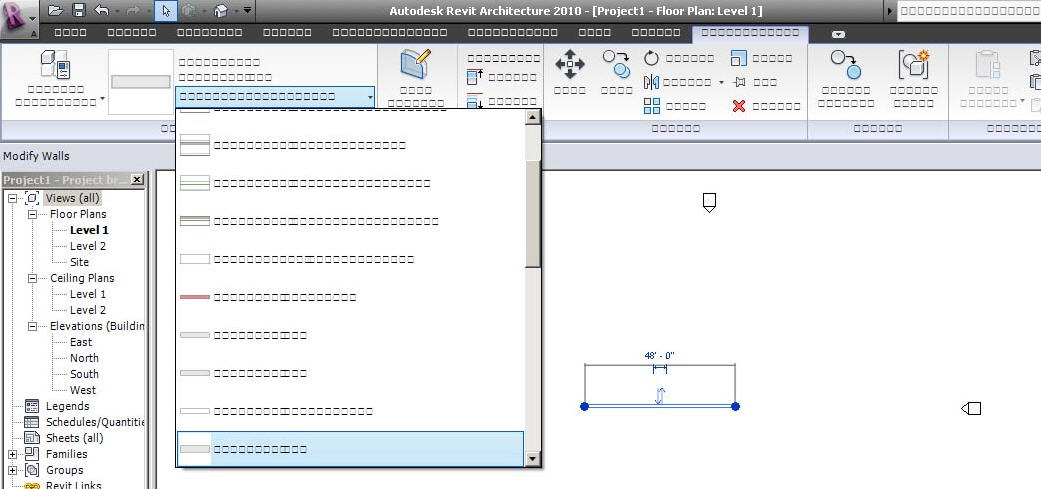
Task: Expand the Families node
Action: click(13, 454)
